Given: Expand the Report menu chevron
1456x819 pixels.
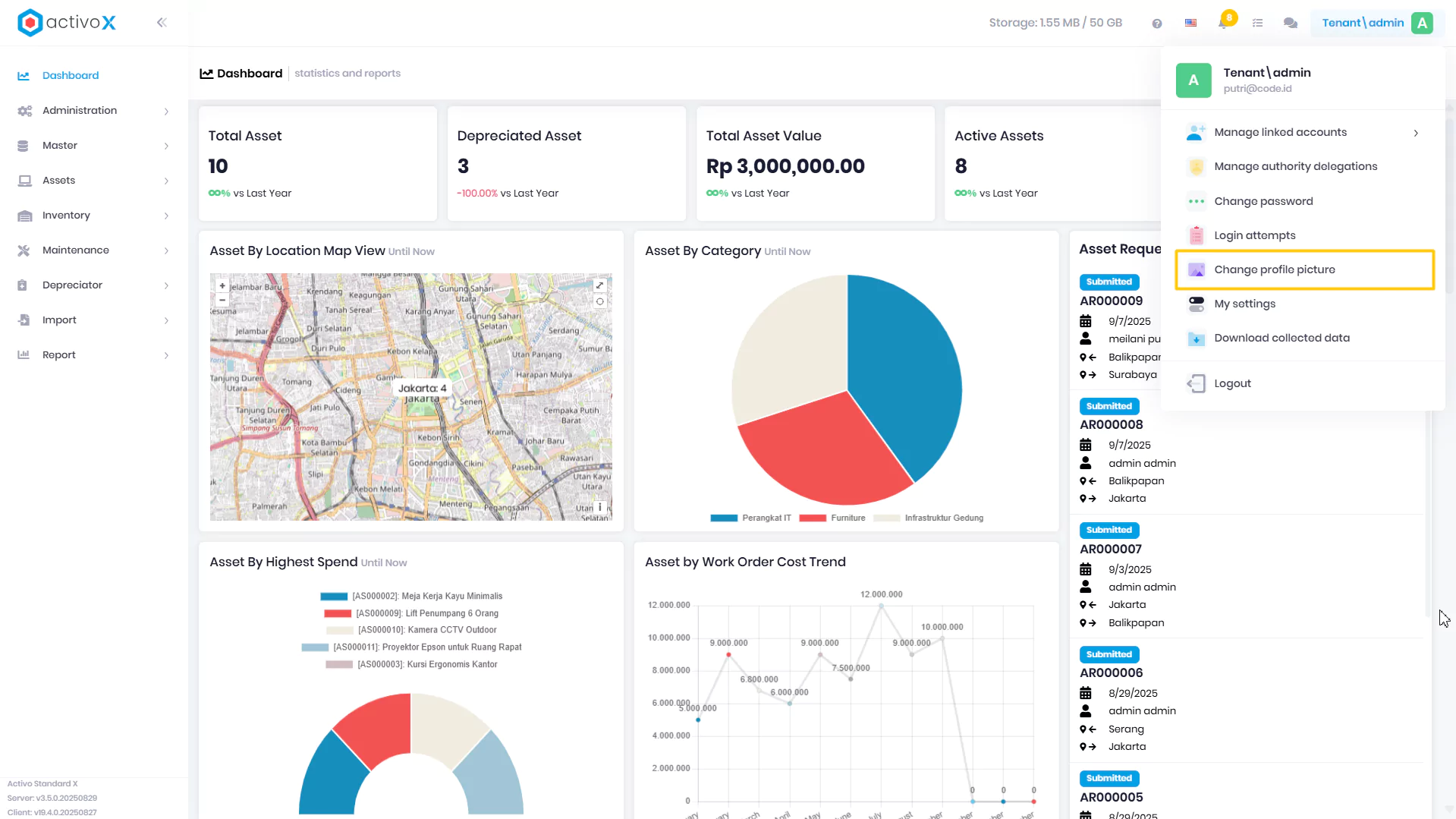Looking at the screenshot, I should 166,356.
